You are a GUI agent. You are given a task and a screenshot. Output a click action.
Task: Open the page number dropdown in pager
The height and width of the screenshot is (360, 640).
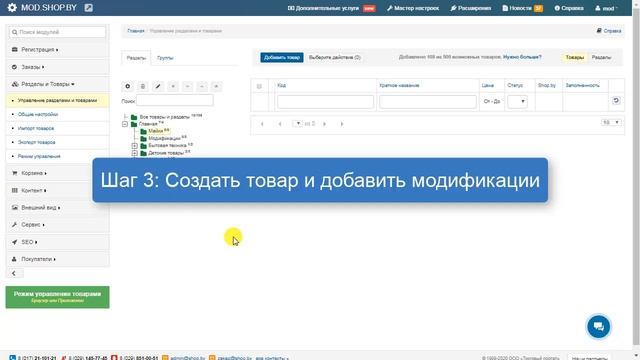pyautogui.click(x=298, y=123)
